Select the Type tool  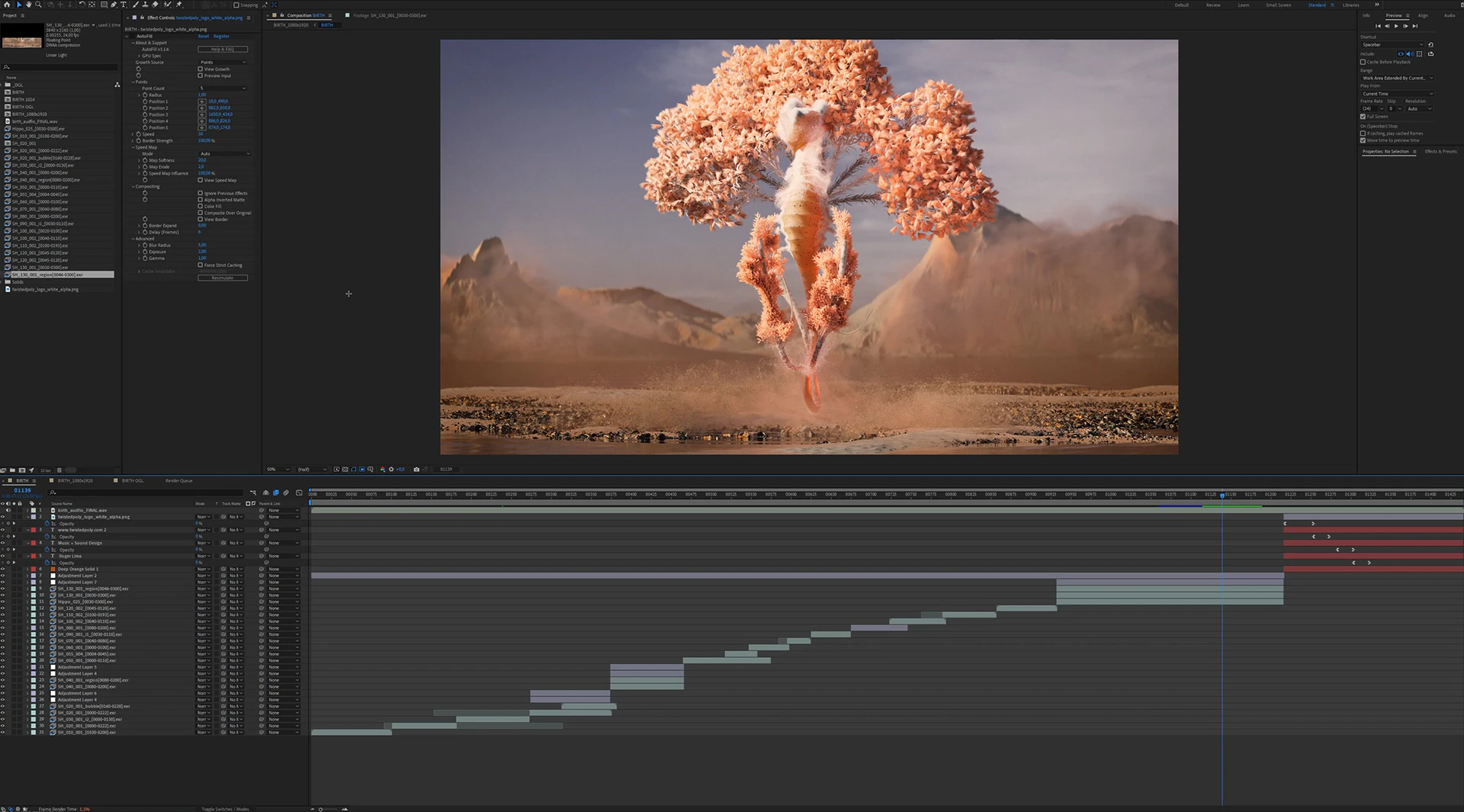click(124, 5)
